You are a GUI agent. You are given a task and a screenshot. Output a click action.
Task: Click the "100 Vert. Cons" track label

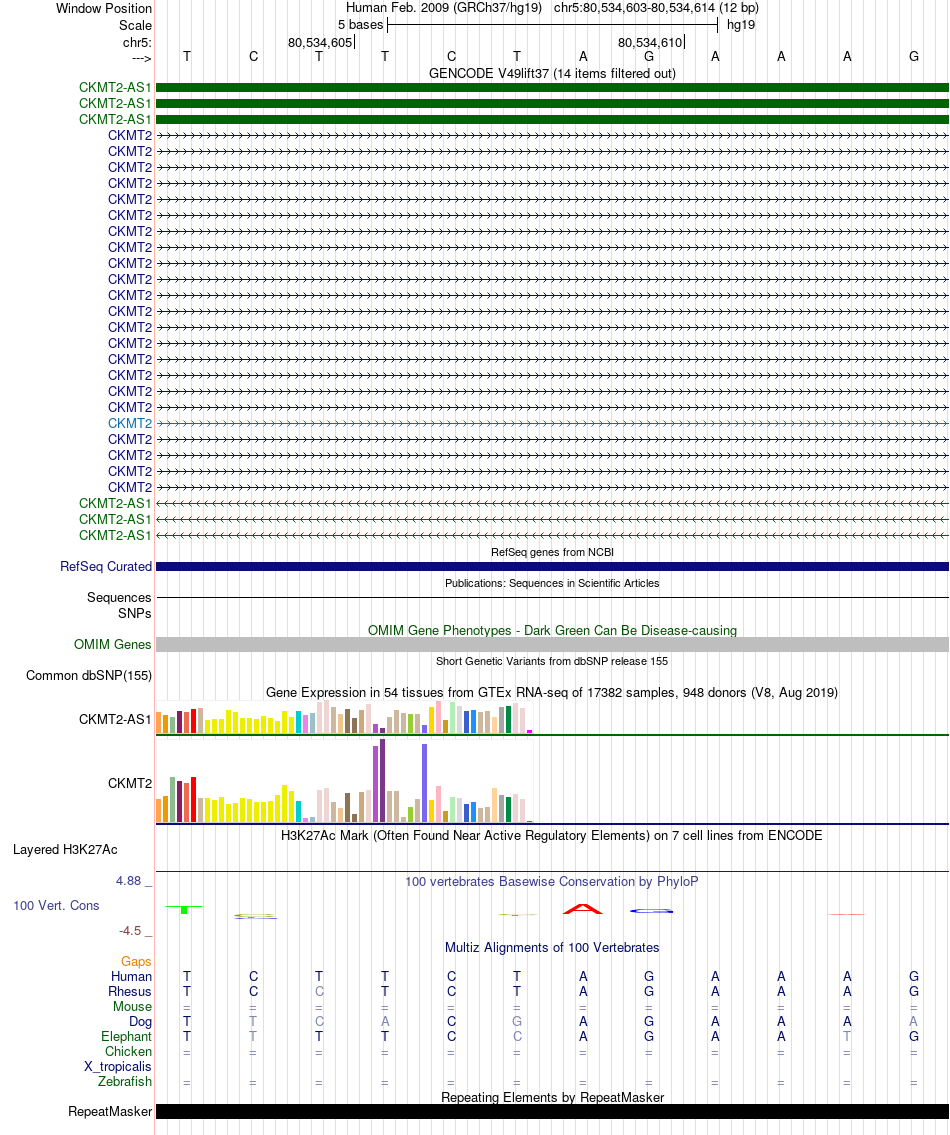(56, 906)
